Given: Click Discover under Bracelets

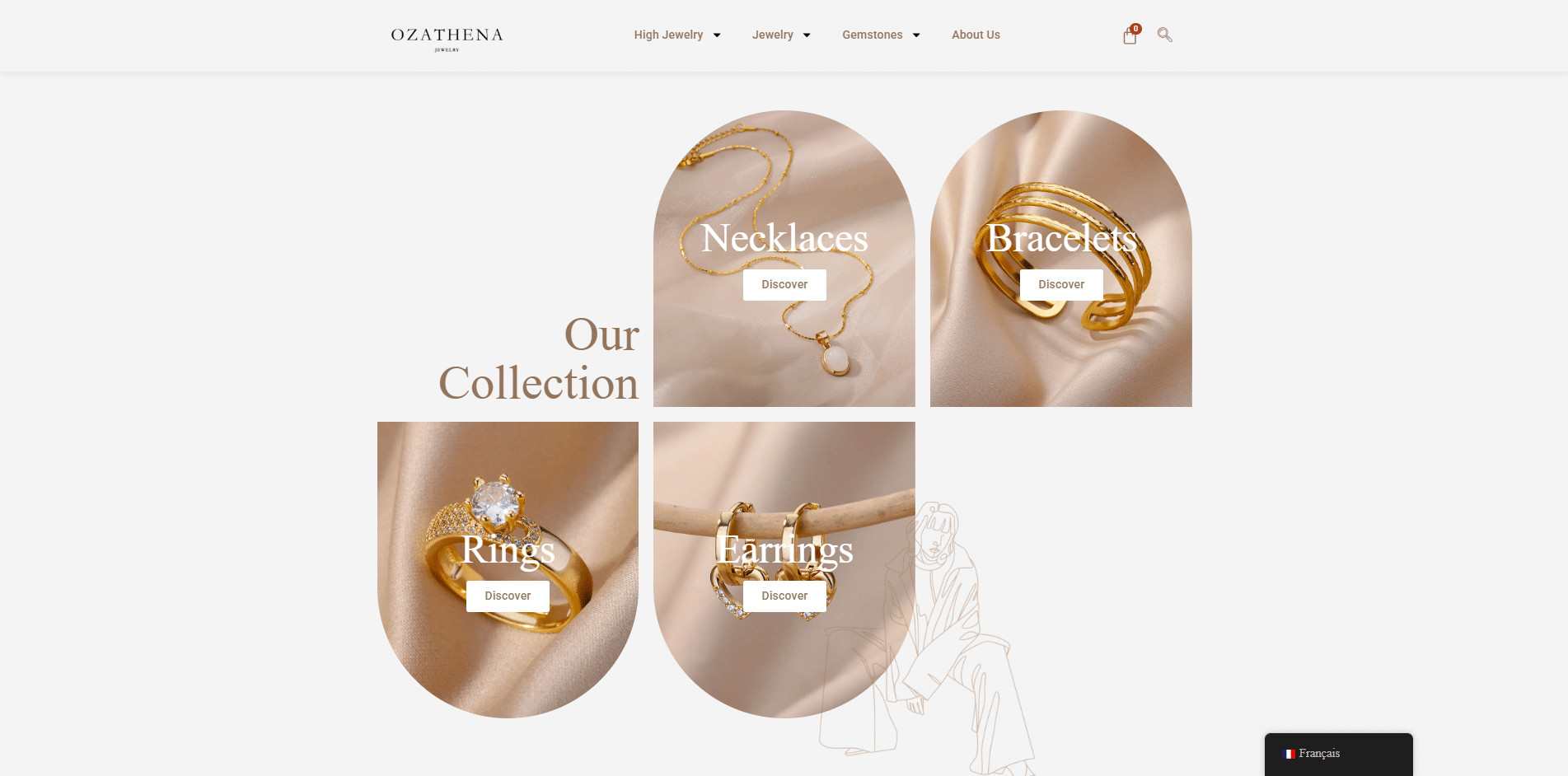Looking at the screenshot, I should pyautogui.click(x=1061, y=285).
